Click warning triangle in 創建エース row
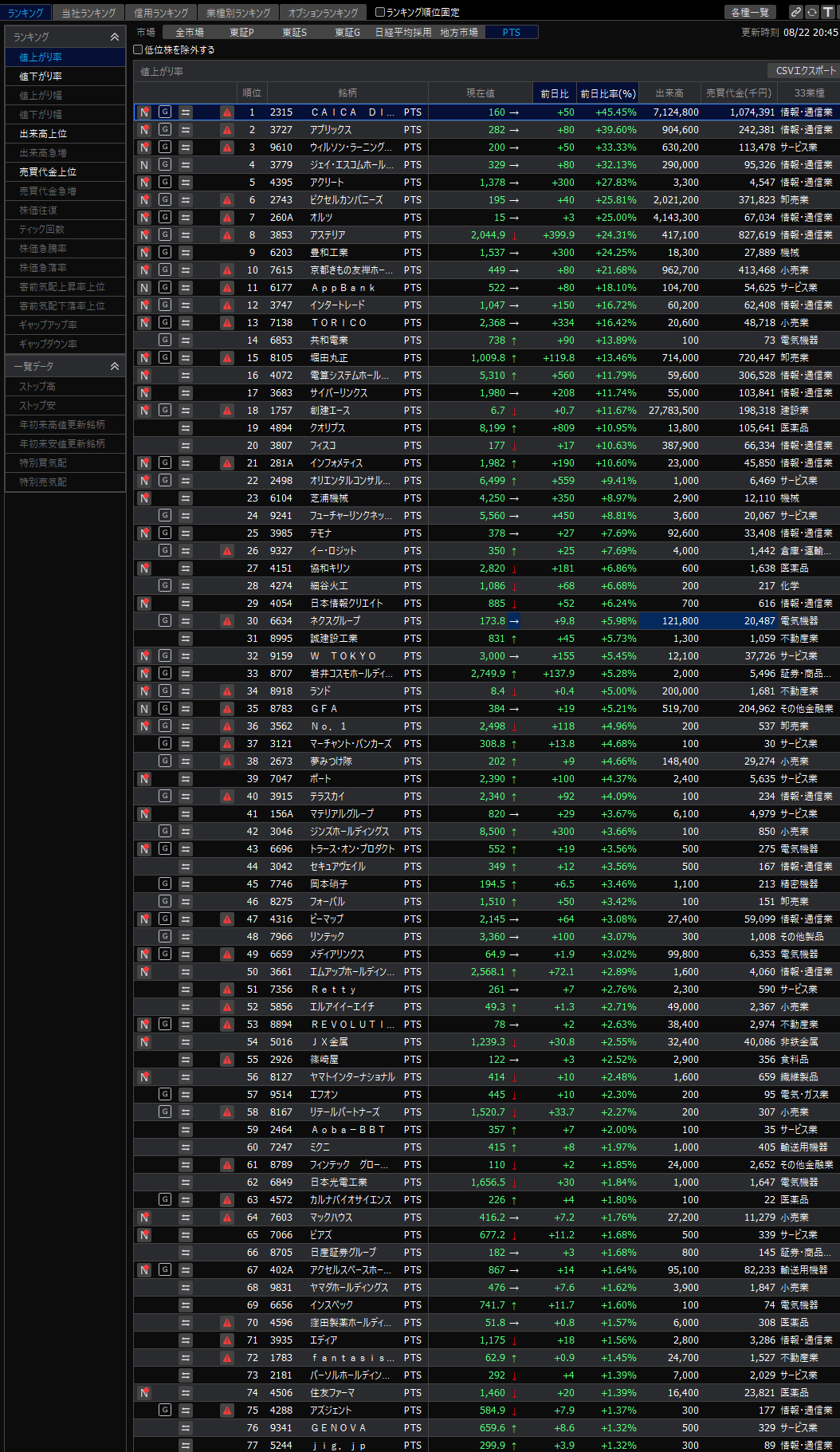Screen dimensions: 840x1452 coord(227,411)
